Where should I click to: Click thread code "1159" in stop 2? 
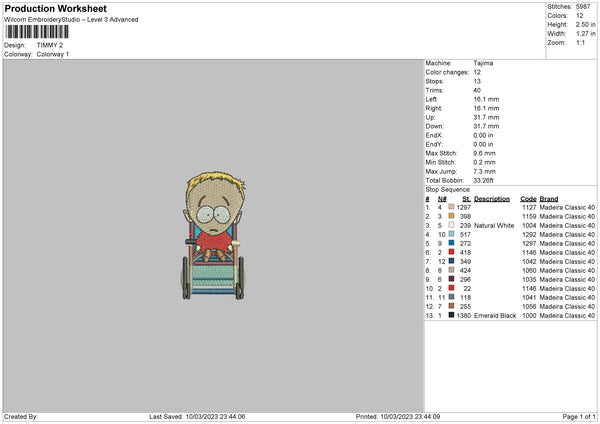[x=529, y=217]
